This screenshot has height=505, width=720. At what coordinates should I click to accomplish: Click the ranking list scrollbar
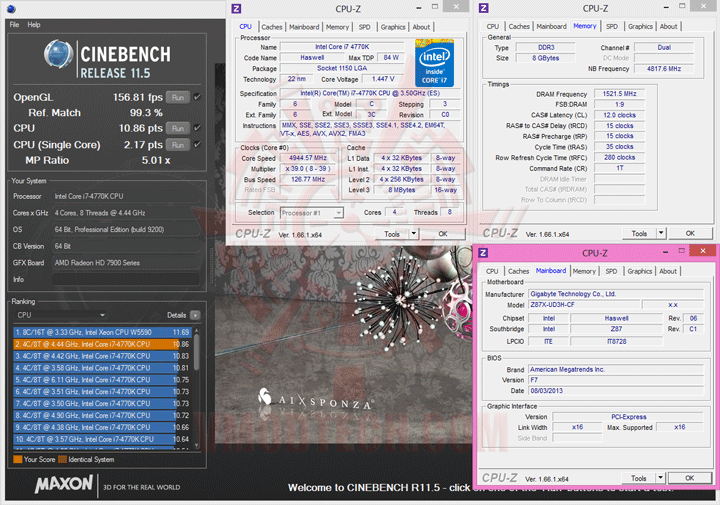tap(197, 352)
